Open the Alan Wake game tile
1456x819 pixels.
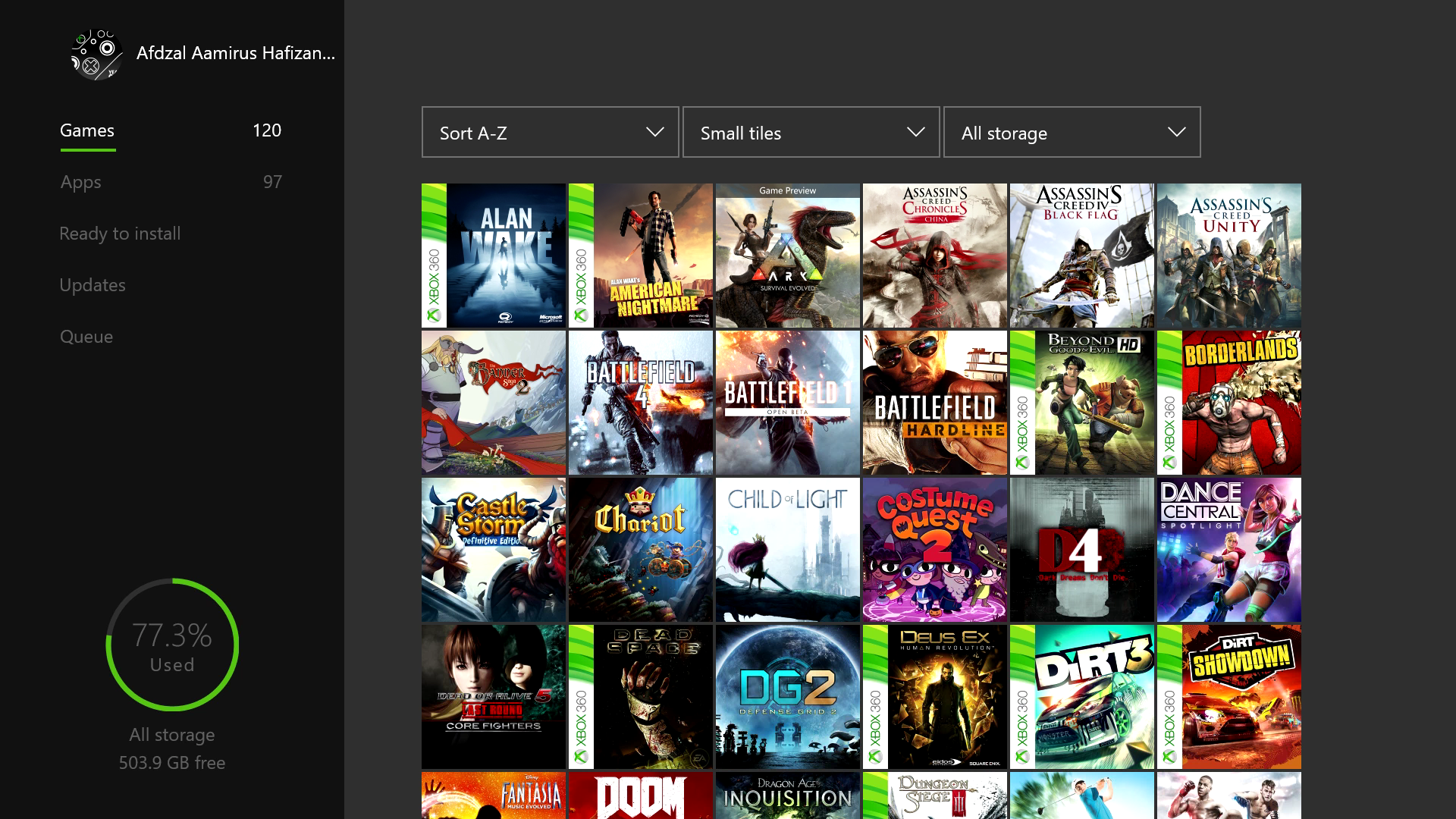(x=494, y=256)
